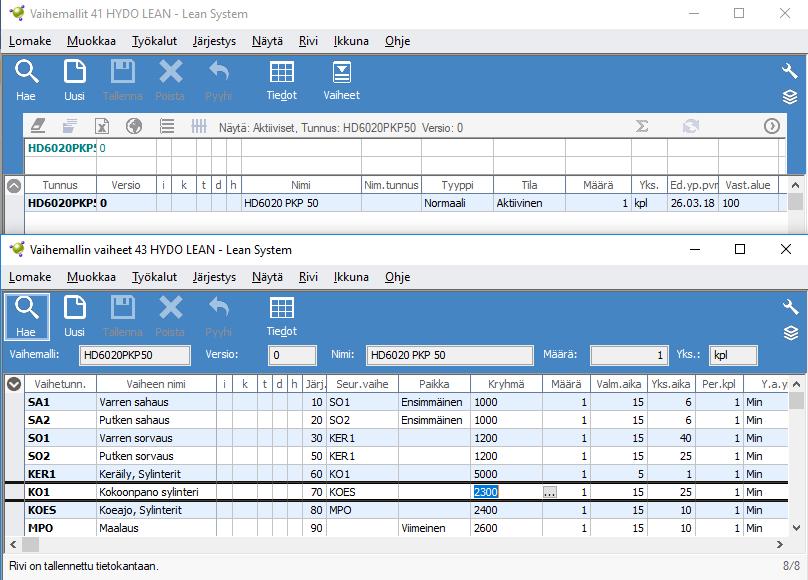Screen dimensions: 808x580
Task: Select the Keräily, Sylinterit row
Action: click(x=406, y=474)
